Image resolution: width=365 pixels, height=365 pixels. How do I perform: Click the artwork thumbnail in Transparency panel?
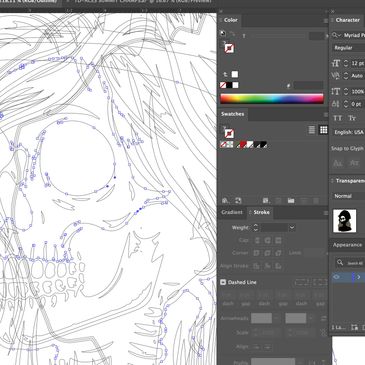click(x=345, y=221)
